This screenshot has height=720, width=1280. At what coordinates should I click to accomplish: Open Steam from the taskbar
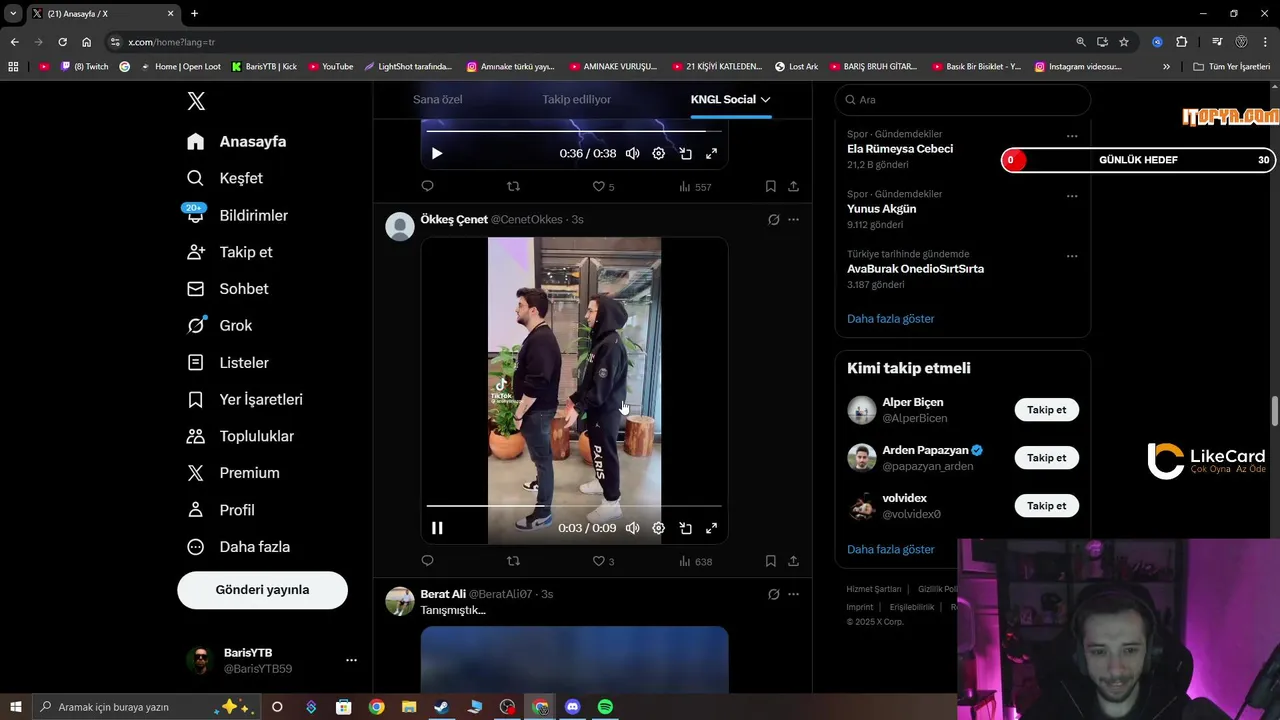441,707
